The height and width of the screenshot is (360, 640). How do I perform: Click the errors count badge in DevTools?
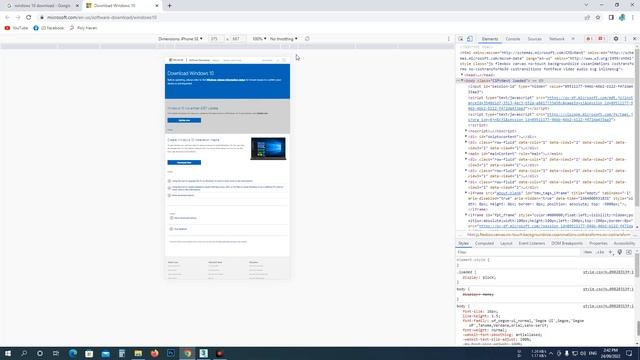(x=589, y=39)
